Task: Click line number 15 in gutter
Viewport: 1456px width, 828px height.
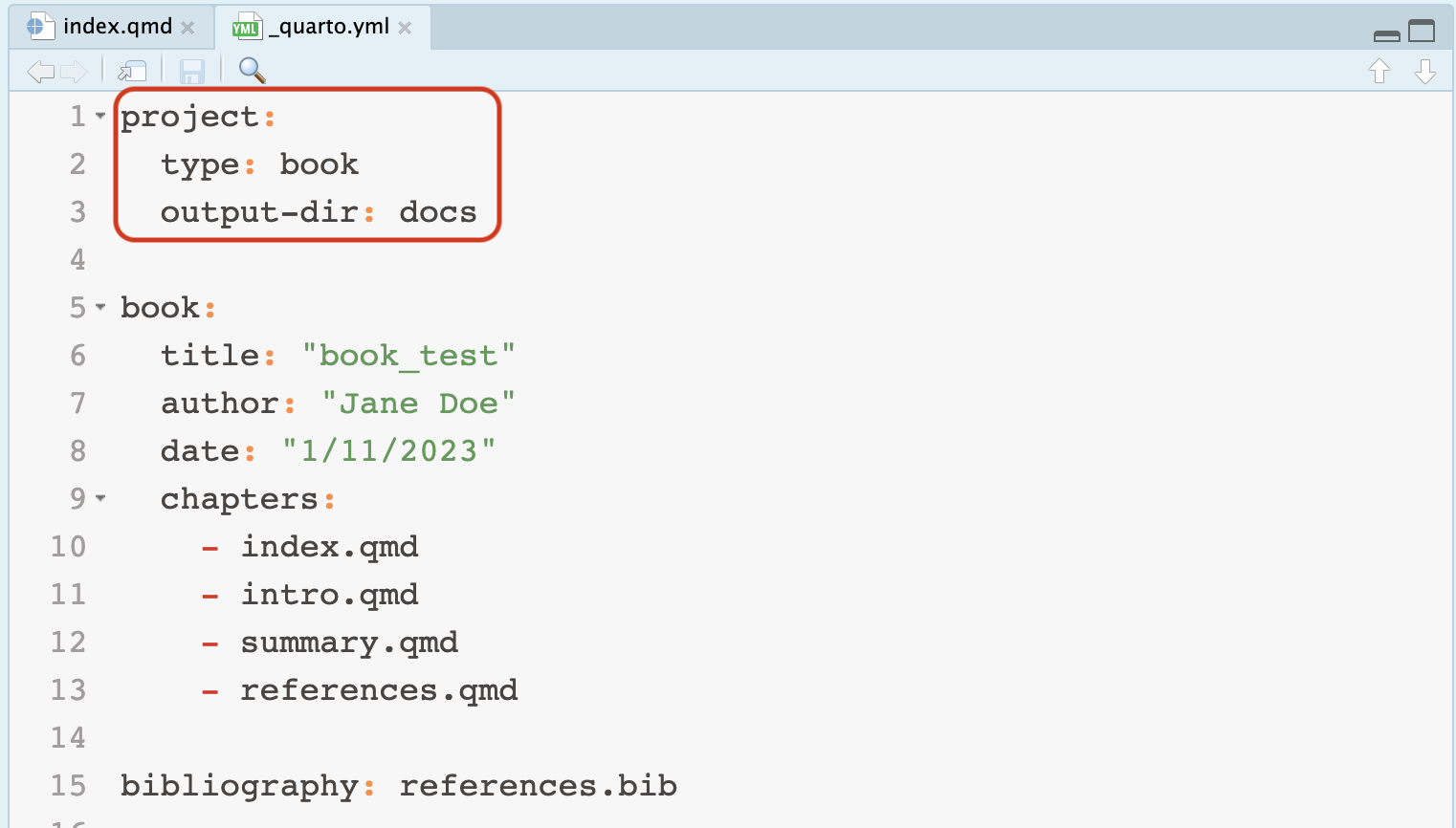Action: pos(68,786)
